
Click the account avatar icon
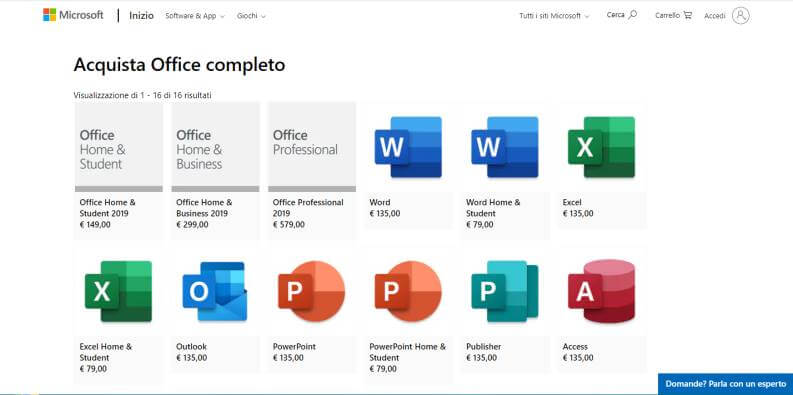click(741, 16)
